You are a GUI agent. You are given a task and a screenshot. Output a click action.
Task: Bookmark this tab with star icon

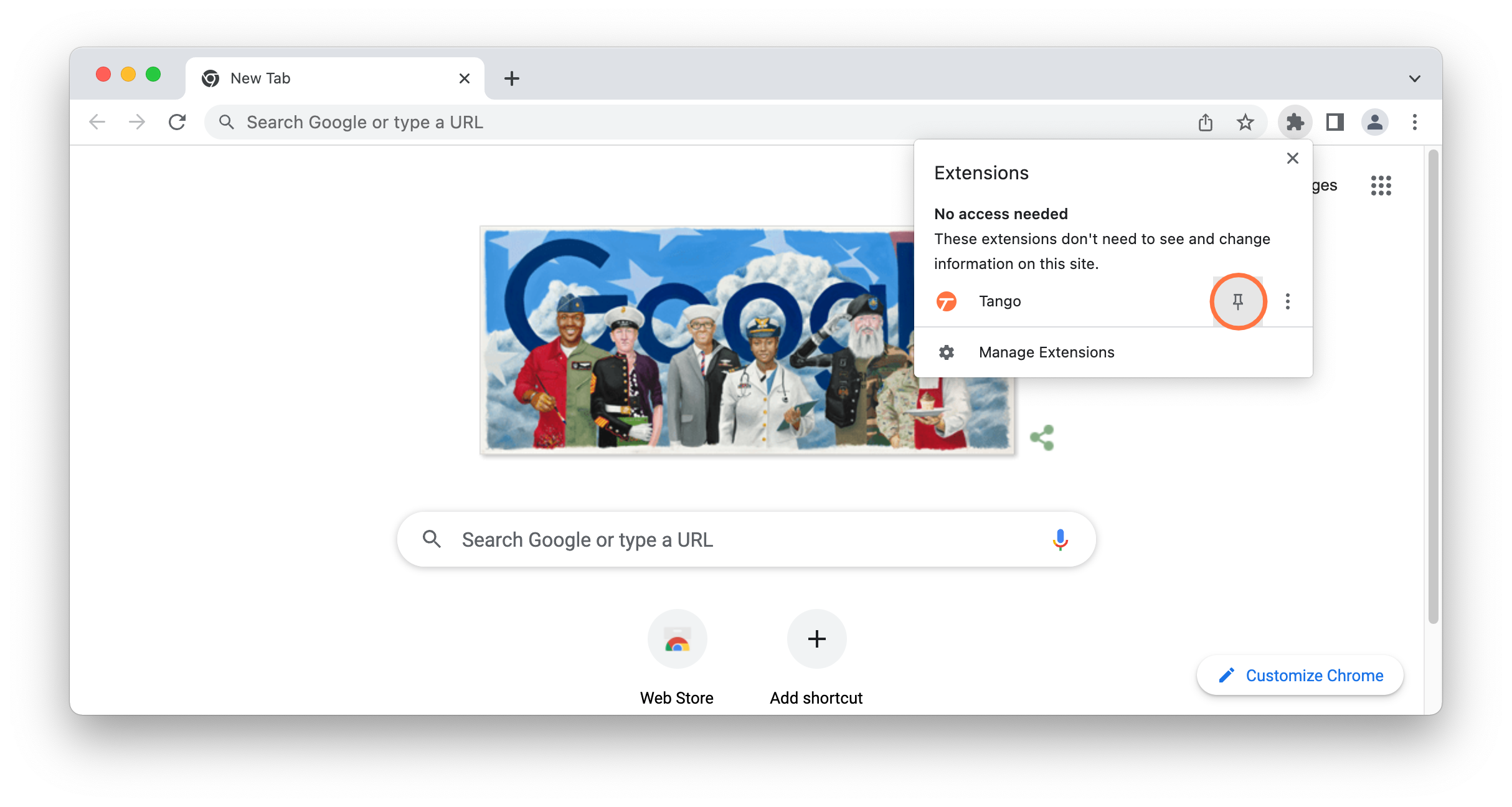(1245, 122)
